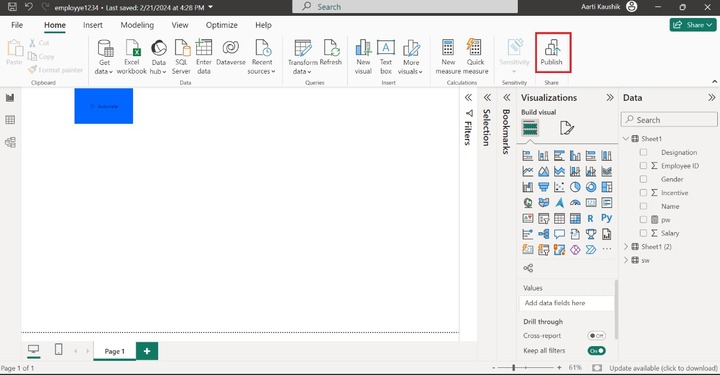720x375 pixels.
Task: Open the Insert ribbon tab
Action: click(x=93, y=25)
